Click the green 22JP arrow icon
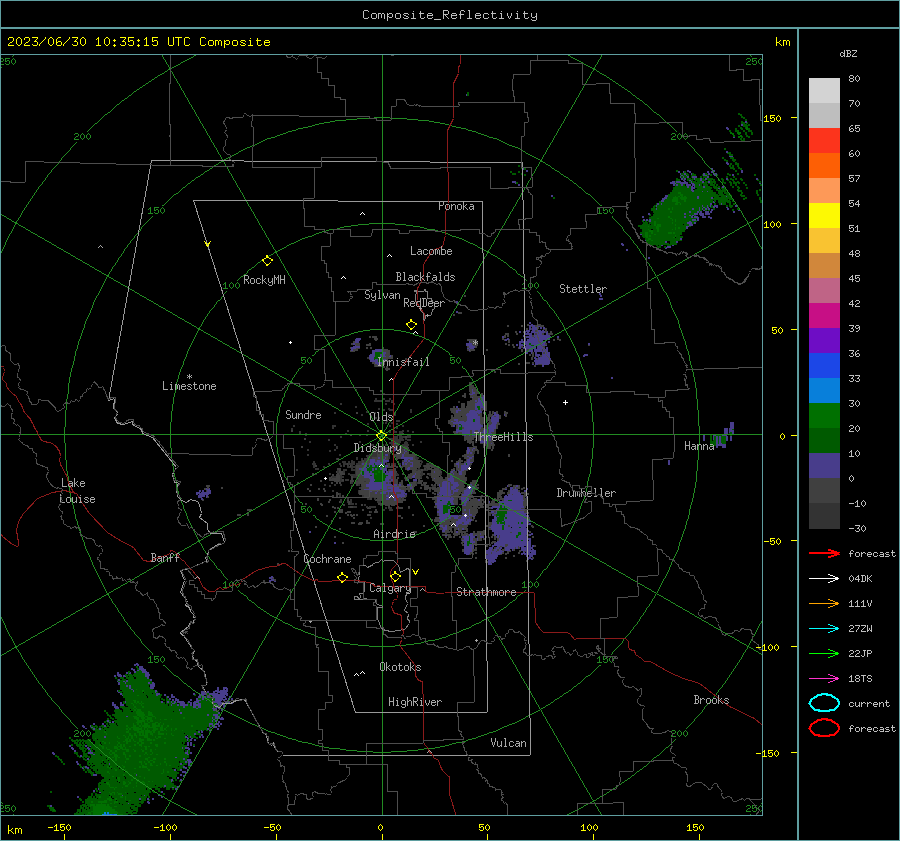Viewport: 900px width, 841px height. (x=824, y=653)
